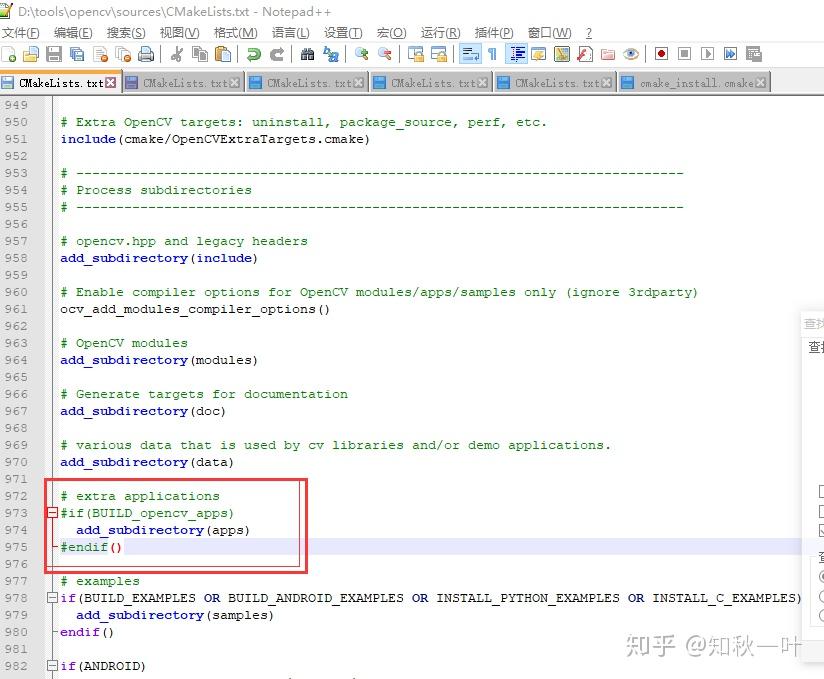Open the 搜索(S) menu
824x679 pixels.
[x=126, y=33]
